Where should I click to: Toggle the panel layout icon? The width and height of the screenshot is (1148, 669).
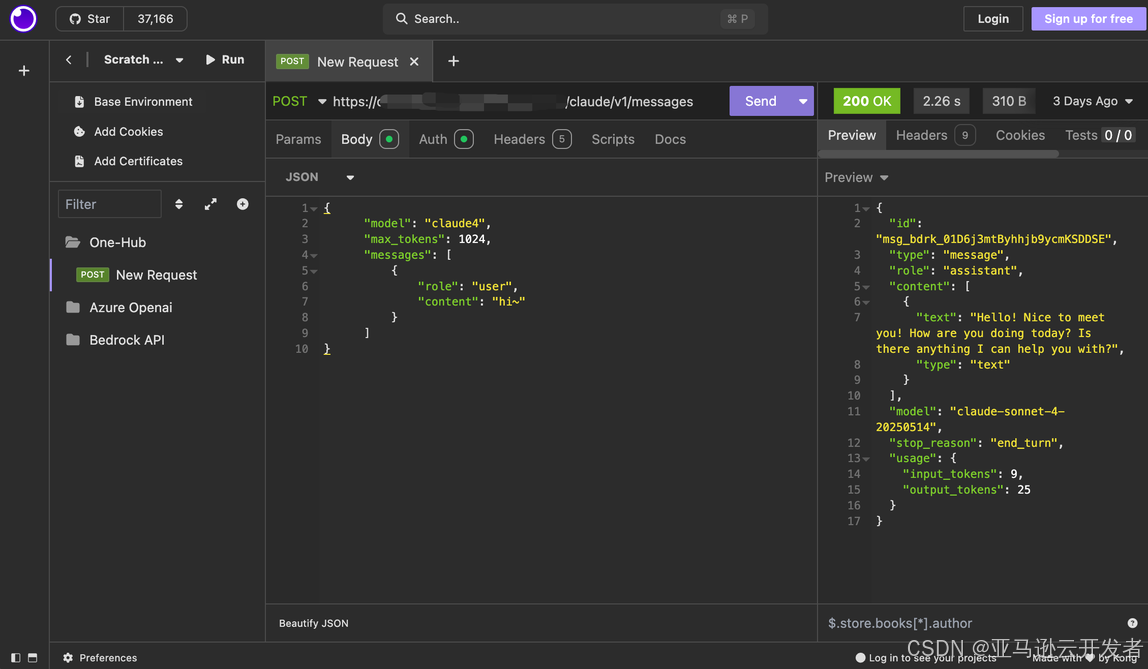(x=32, y=658)
